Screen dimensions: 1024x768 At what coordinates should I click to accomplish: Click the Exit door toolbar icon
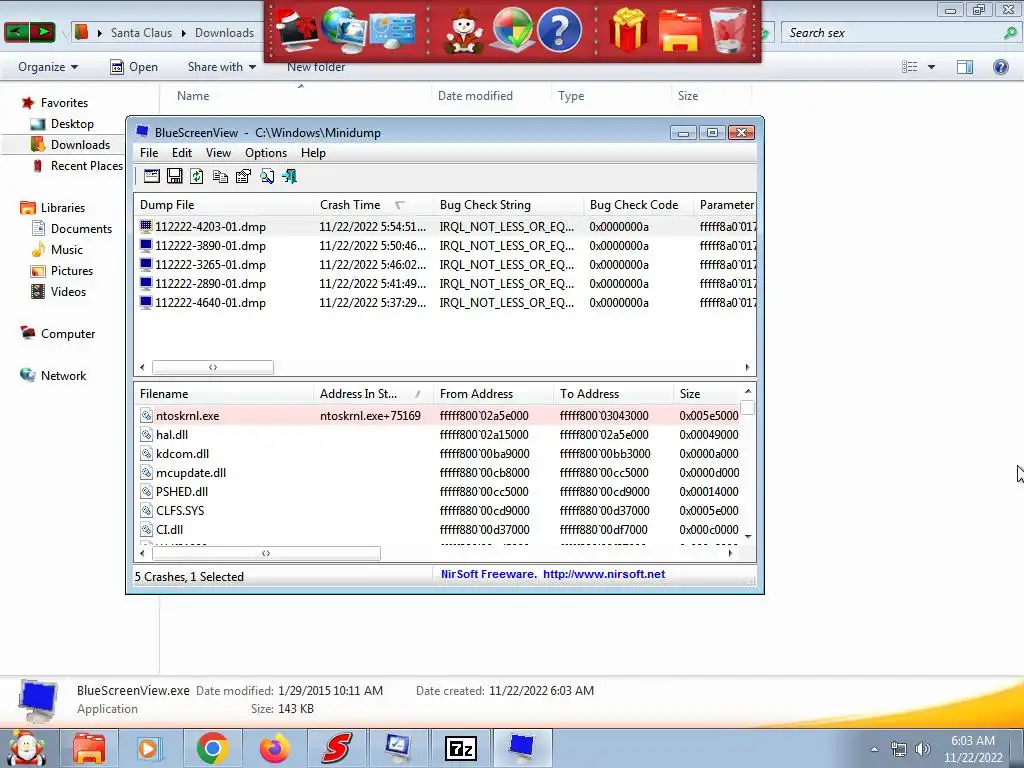[289, 176]
